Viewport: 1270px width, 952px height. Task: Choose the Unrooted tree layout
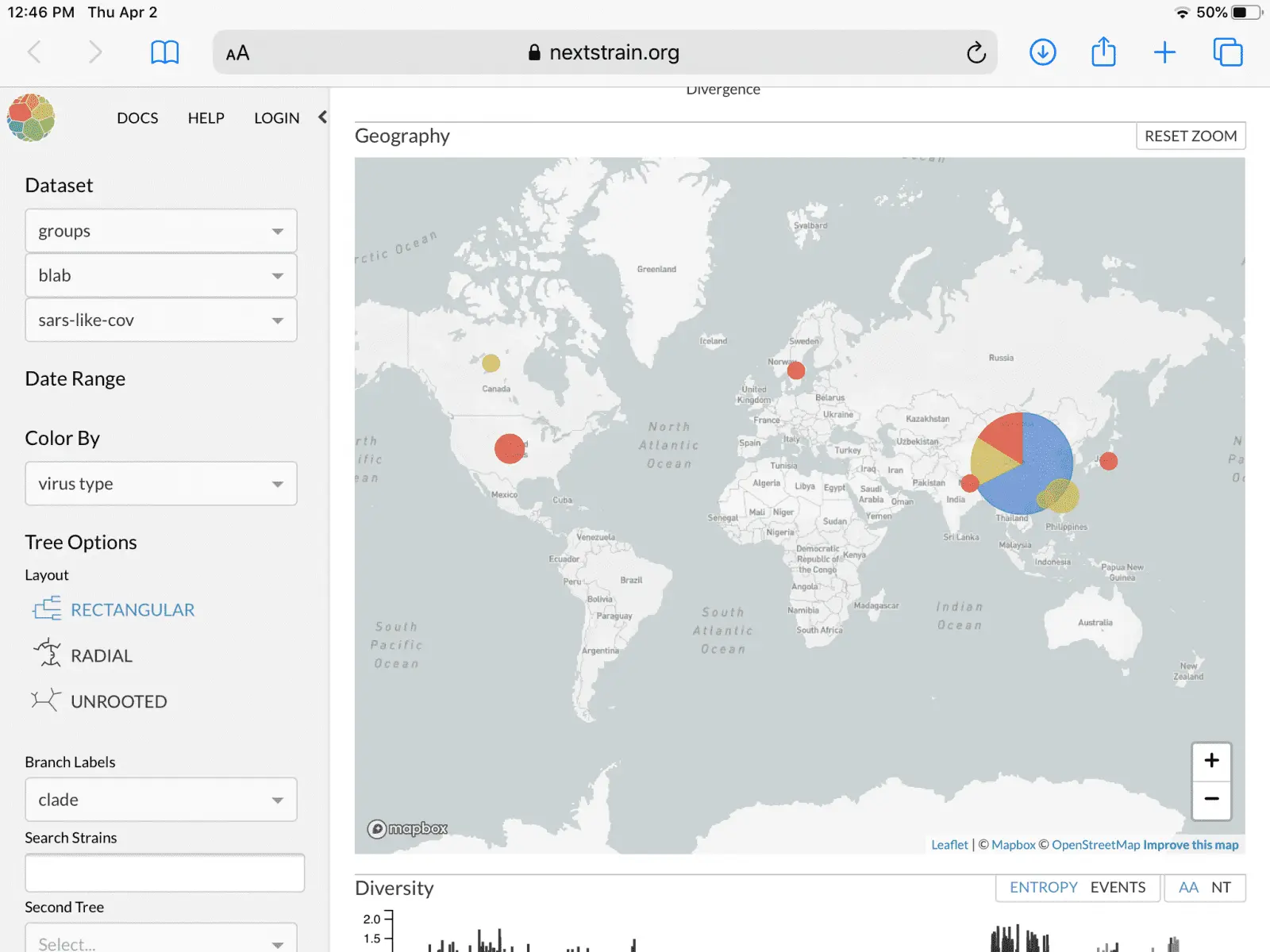[118, 702]
